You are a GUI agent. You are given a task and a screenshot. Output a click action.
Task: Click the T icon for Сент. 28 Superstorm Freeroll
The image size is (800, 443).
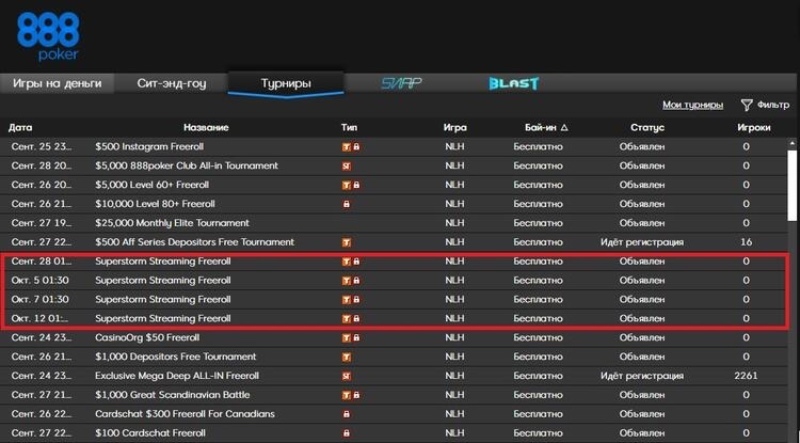pyautogui.click(x=346, y=262)
